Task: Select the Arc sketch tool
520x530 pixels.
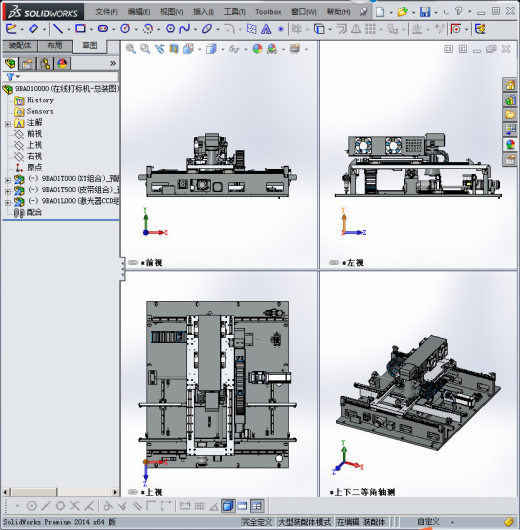Action: coord(148,29)
